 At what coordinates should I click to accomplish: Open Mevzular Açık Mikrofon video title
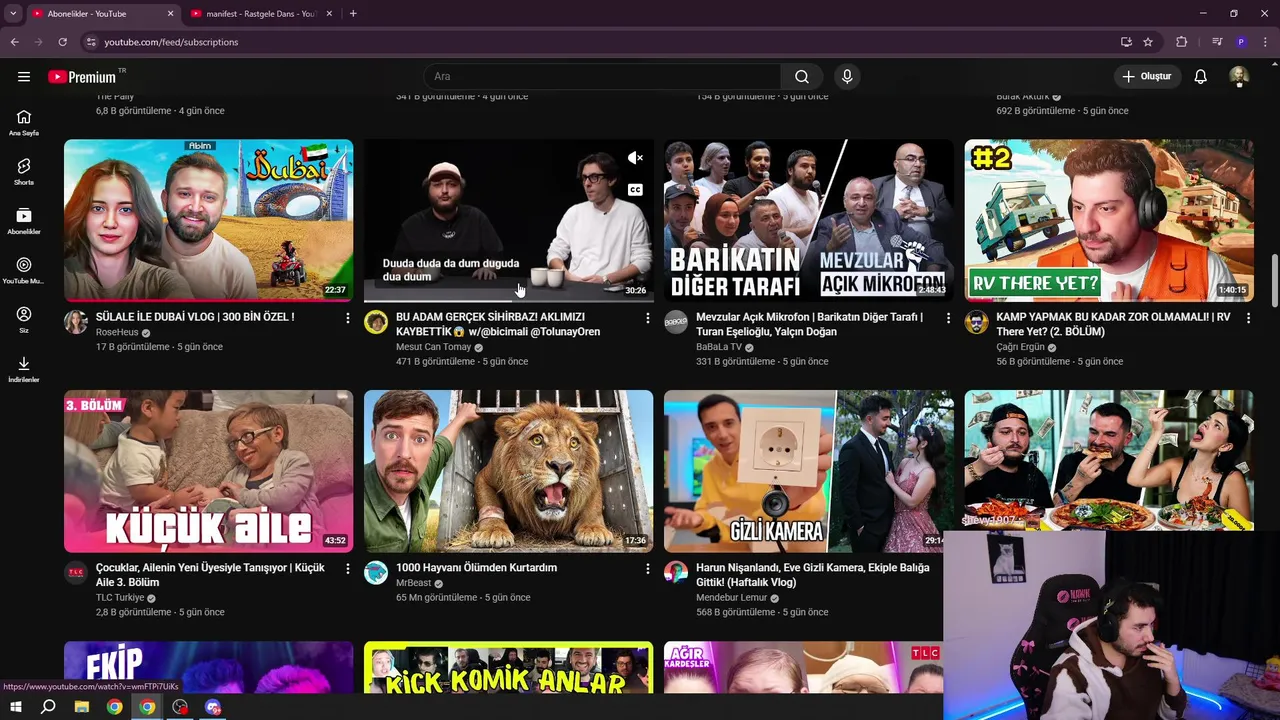point(809,324)
